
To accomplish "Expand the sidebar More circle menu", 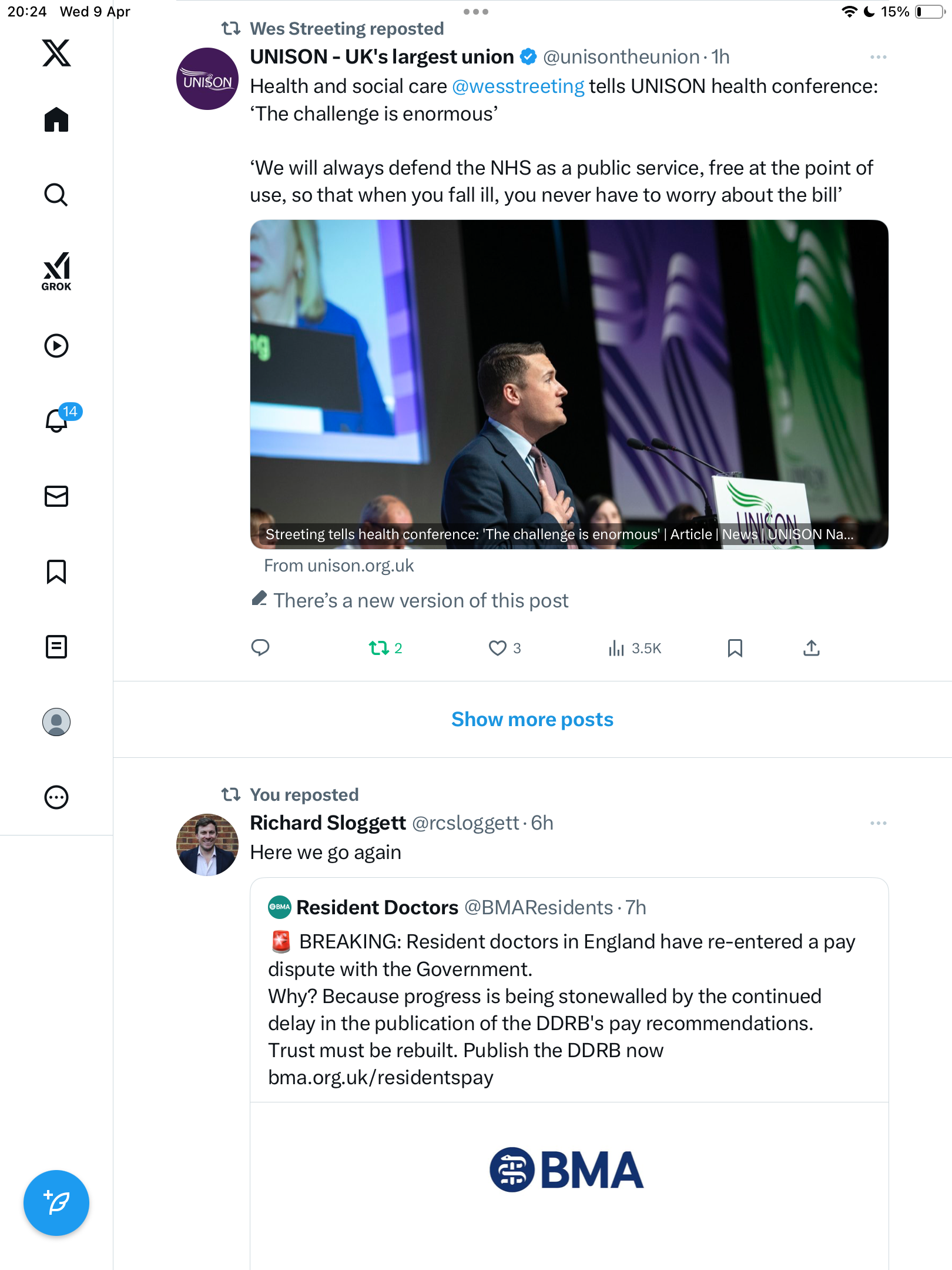I will (56, 797).
